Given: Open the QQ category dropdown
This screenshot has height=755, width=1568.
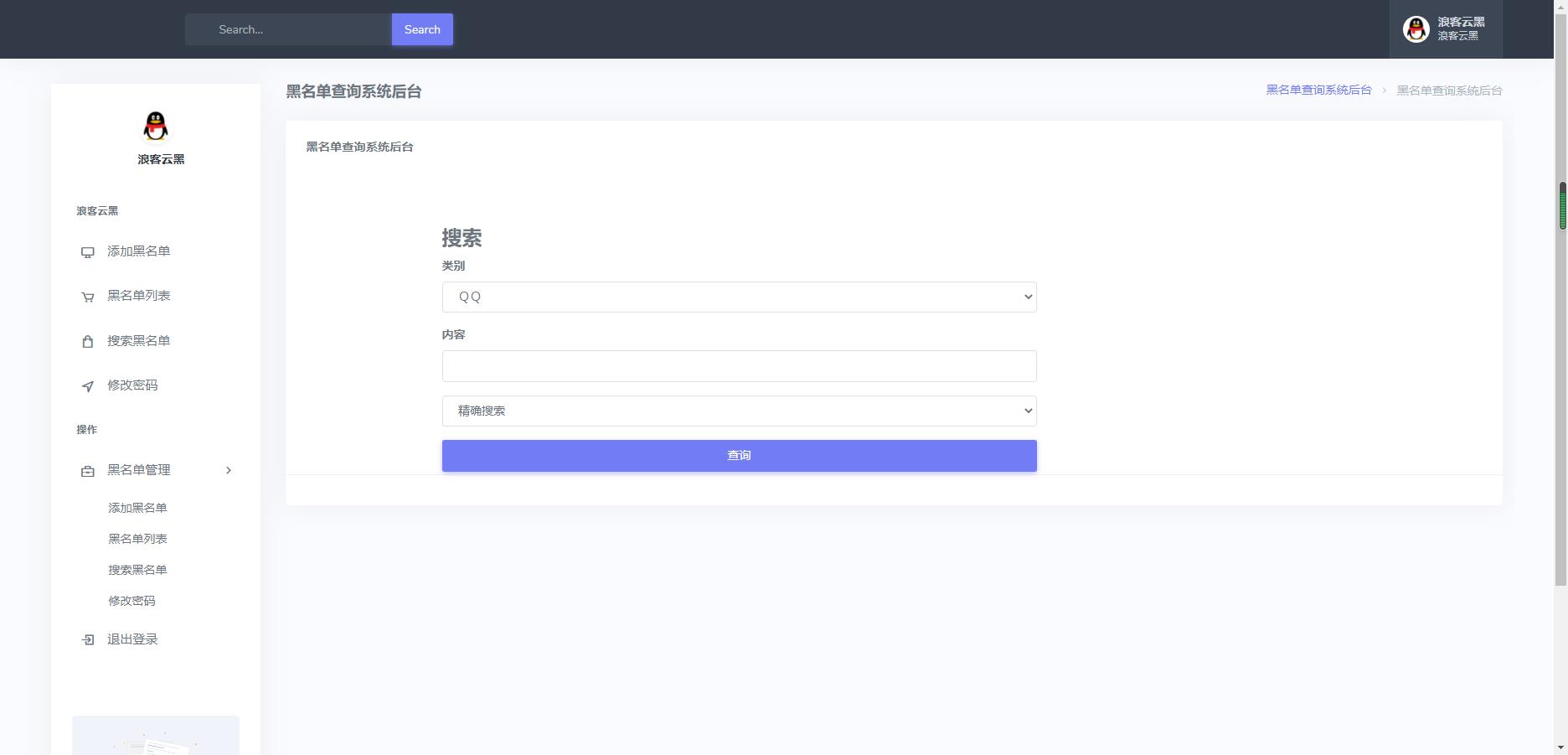Looking at the screenshot, I should point(739,296).
